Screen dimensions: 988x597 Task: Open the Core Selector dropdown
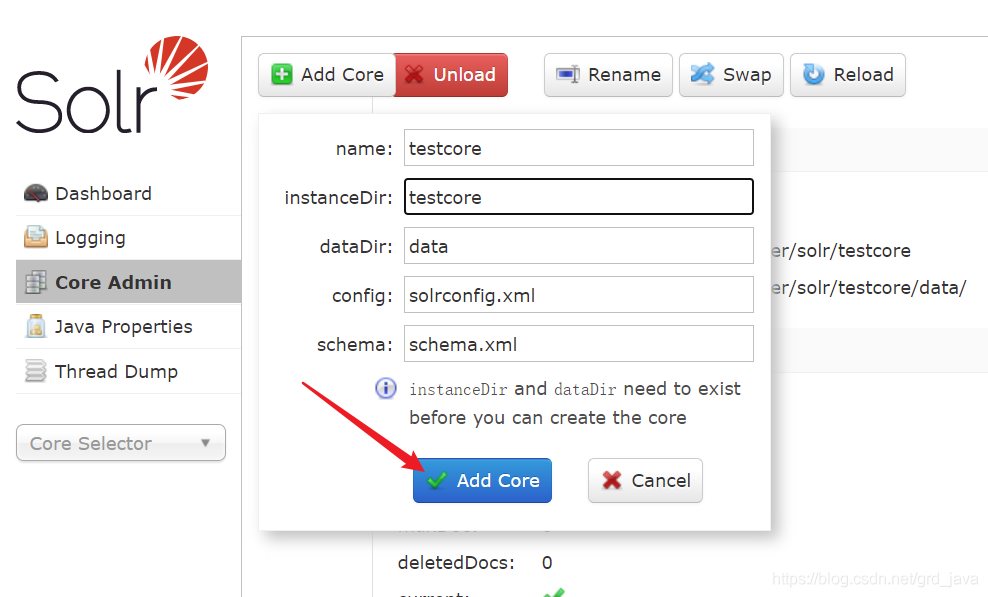(121, 443)
